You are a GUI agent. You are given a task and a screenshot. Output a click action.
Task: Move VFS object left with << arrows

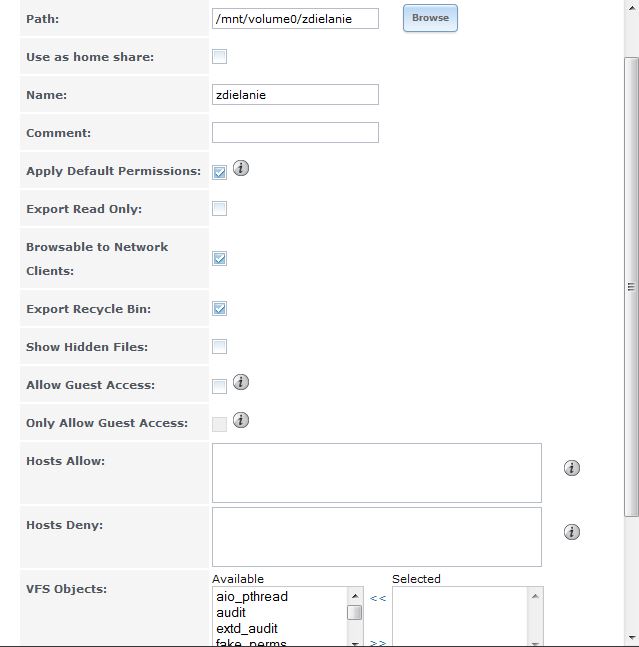coord(378,598)
